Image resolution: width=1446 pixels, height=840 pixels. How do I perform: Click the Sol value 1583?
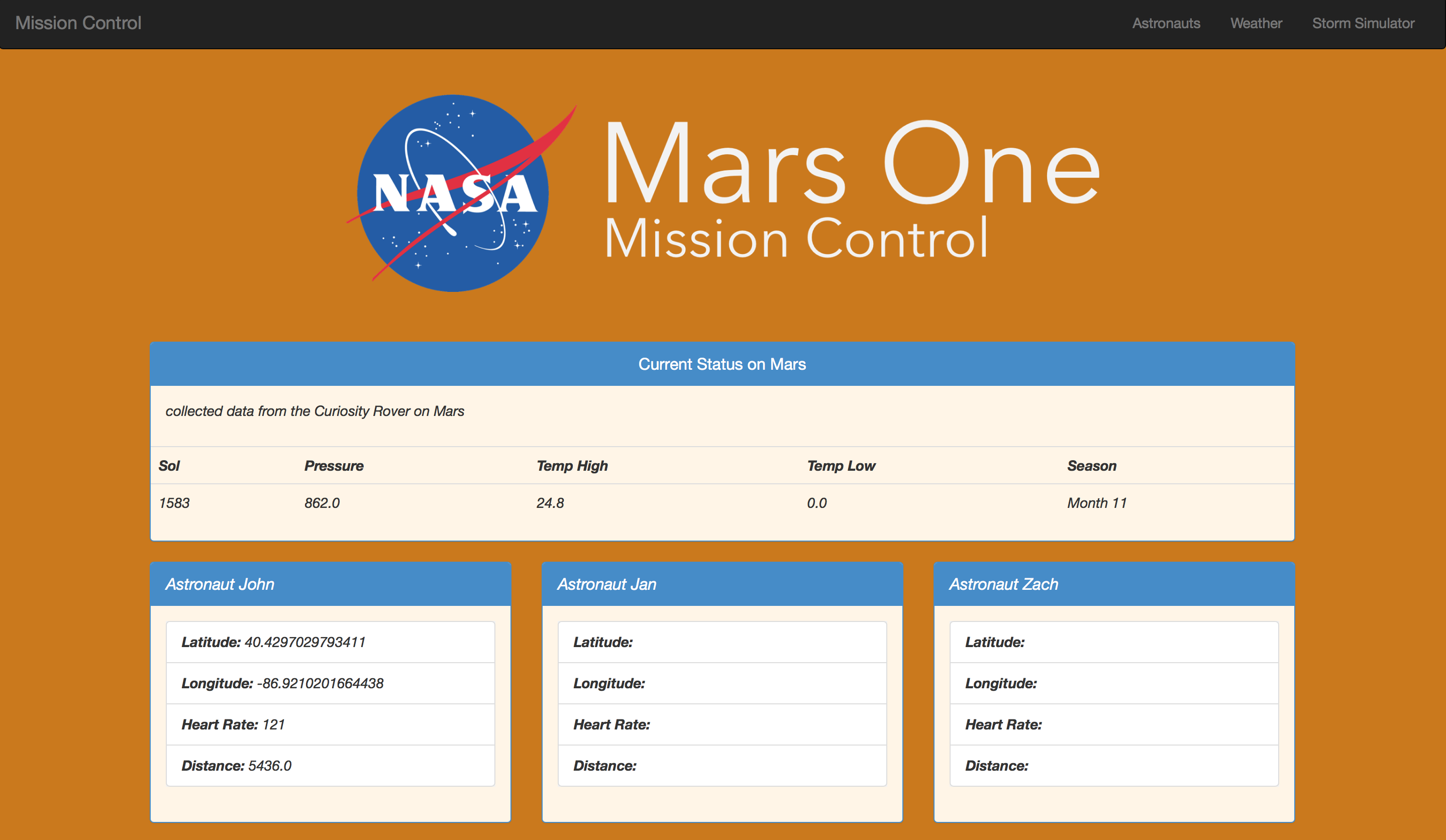click(174, 503)
